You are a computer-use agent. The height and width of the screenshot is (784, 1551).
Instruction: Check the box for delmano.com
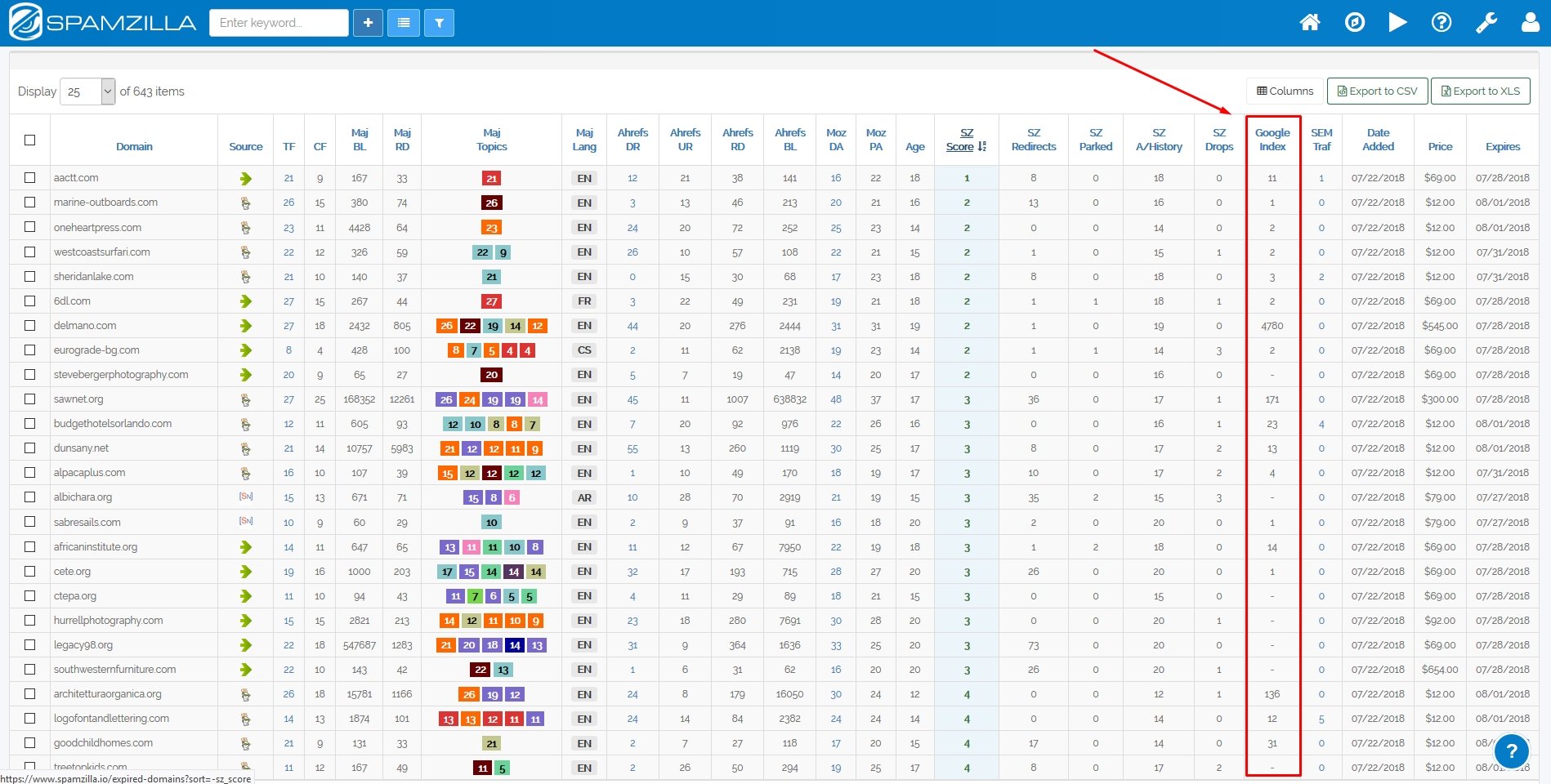pyautogui.click(x=30, y=325)
